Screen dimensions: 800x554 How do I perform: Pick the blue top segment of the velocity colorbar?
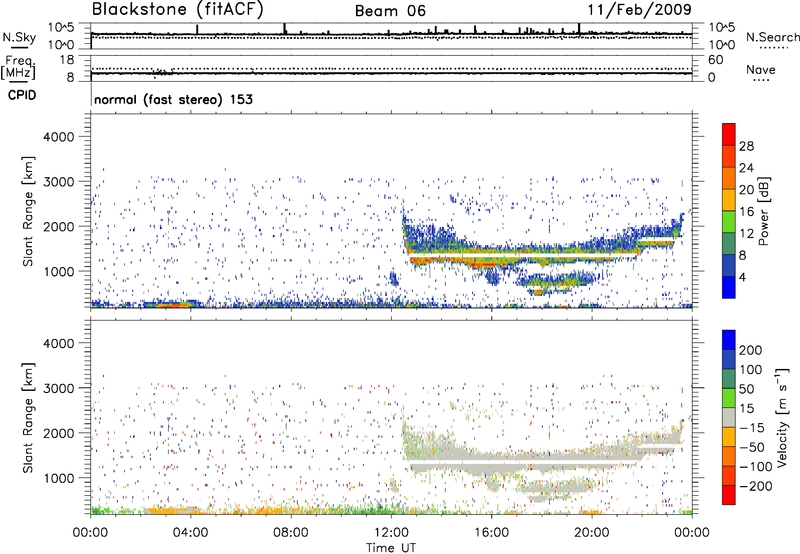(729, 340)
